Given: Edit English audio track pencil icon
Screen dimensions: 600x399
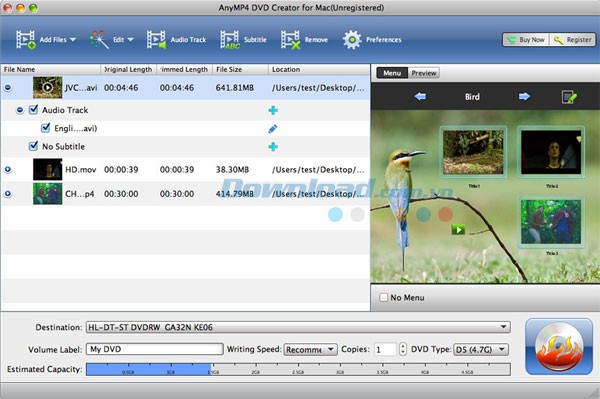Looking at the screenshot, I should [x=273, y=129].
